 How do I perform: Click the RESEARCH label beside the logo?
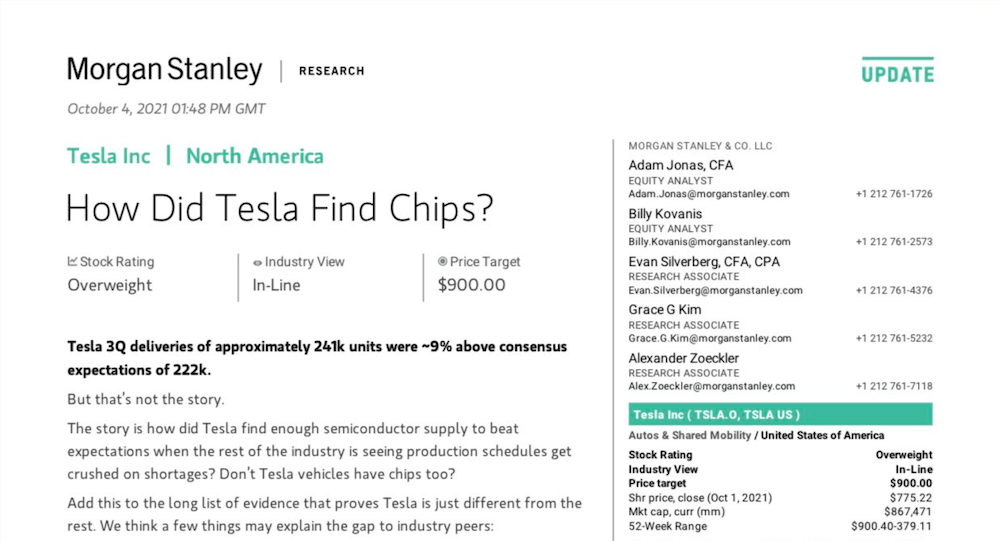[x=332, y=71]
